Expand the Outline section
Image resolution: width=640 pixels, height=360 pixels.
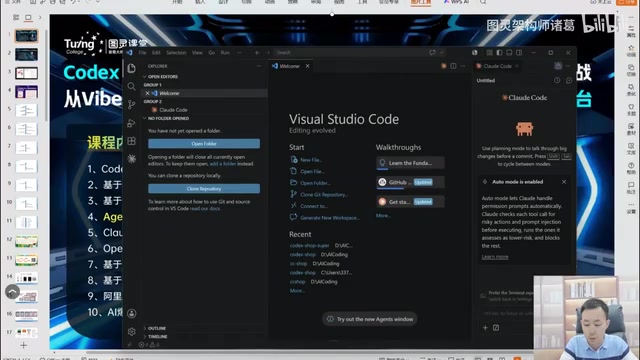[155, 328]
